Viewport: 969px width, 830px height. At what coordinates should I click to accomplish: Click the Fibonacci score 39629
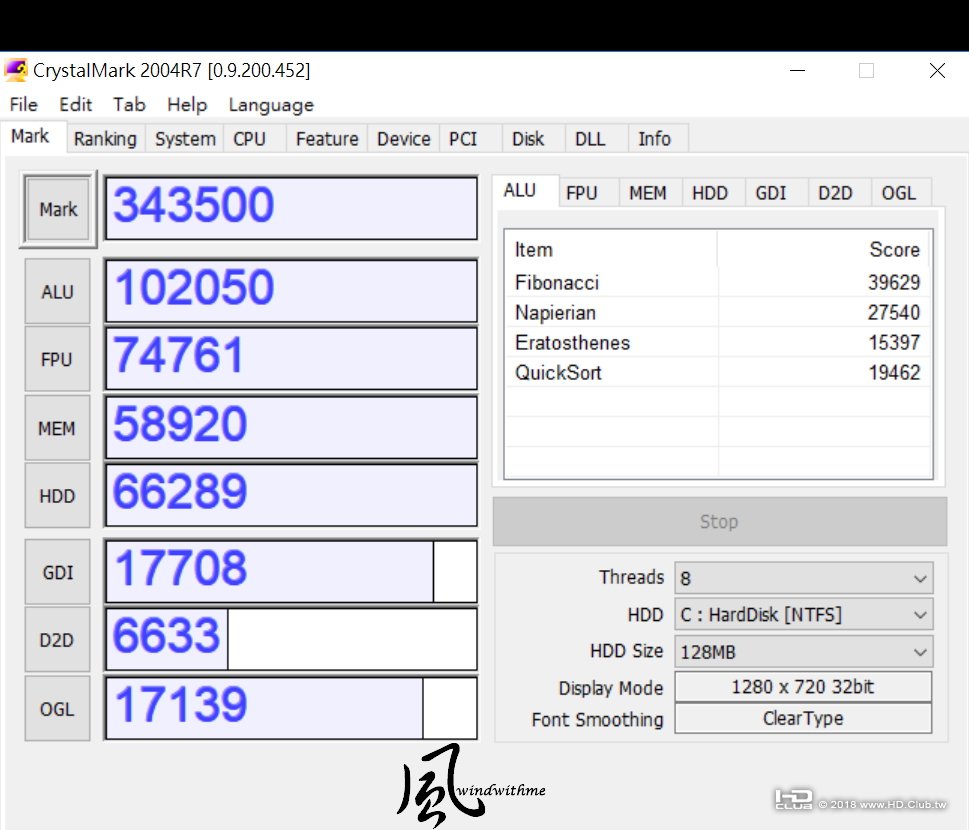(x=894, y=282)
